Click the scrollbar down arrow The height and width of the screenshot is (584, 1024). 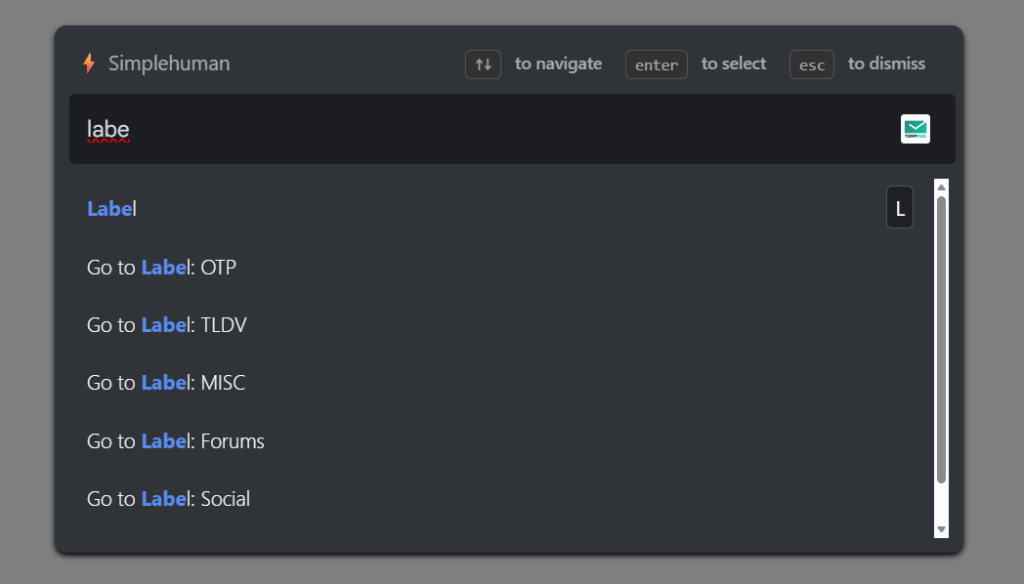click(x=941, y=529)
